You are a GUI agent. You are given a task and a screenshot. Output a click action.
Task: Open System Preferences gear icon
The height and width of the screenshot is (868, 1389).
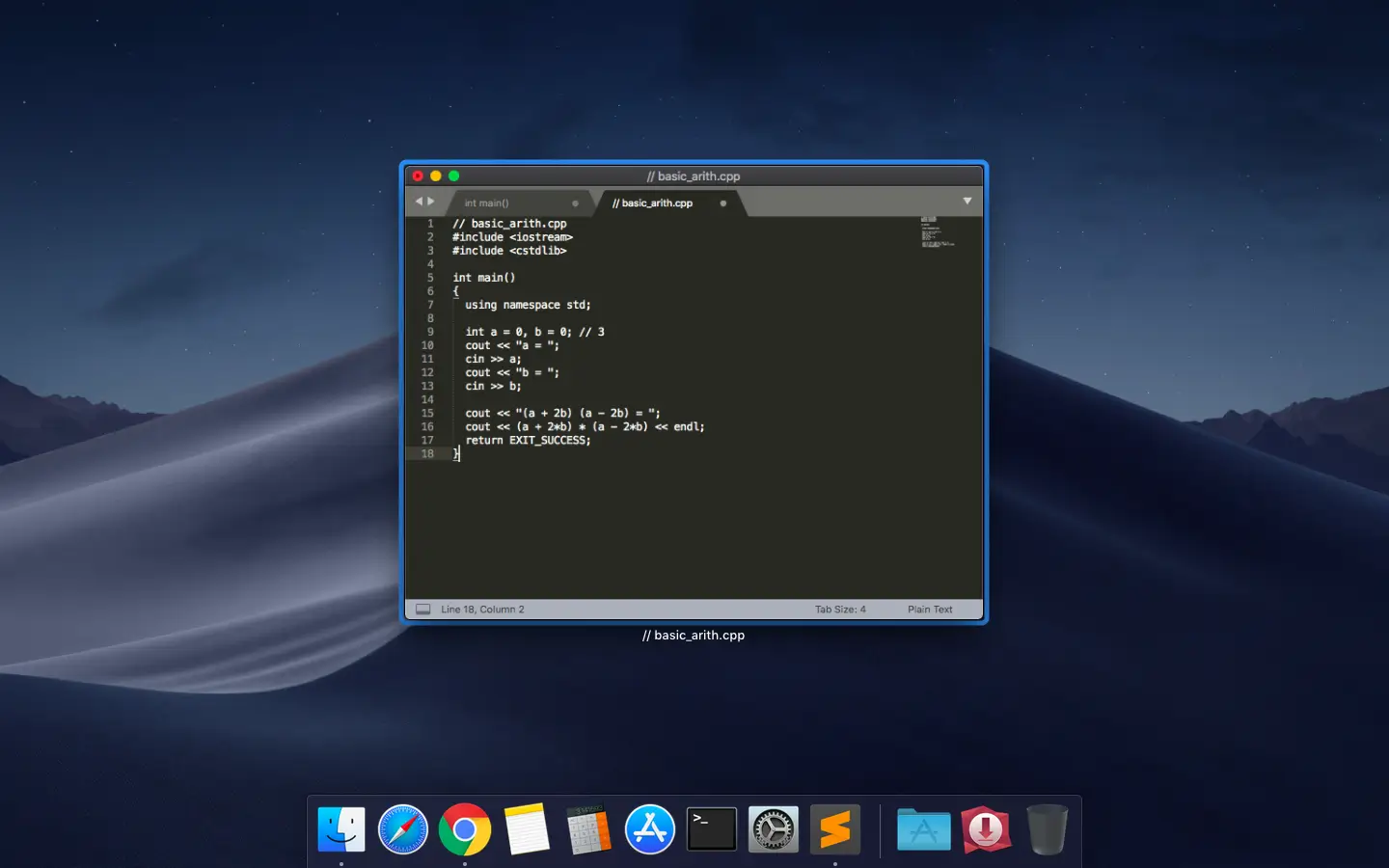point(773,829)
